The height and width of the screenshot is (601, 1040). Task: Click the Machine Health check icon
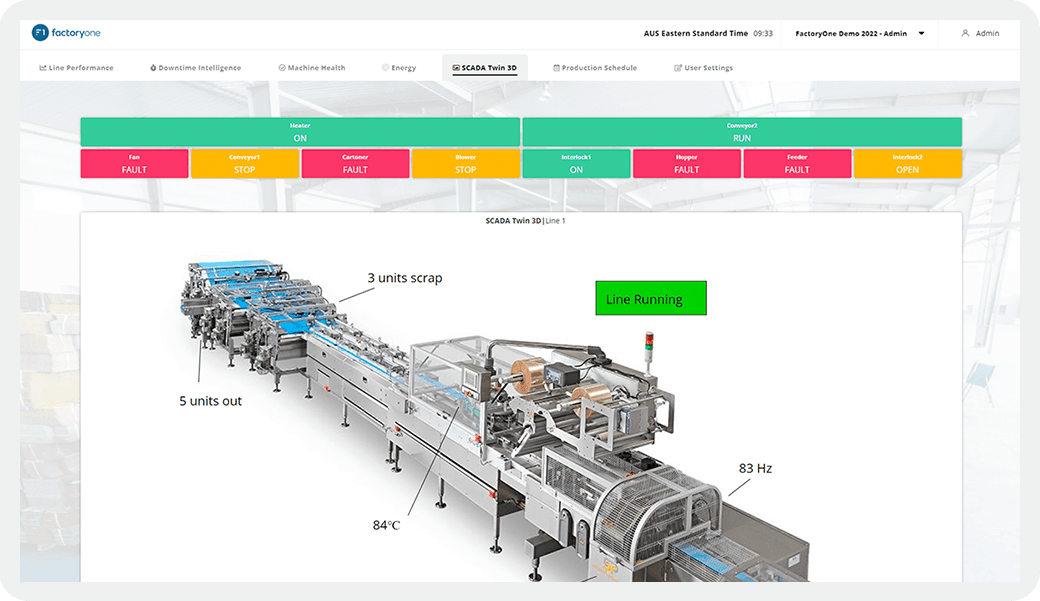click(282, 68)
